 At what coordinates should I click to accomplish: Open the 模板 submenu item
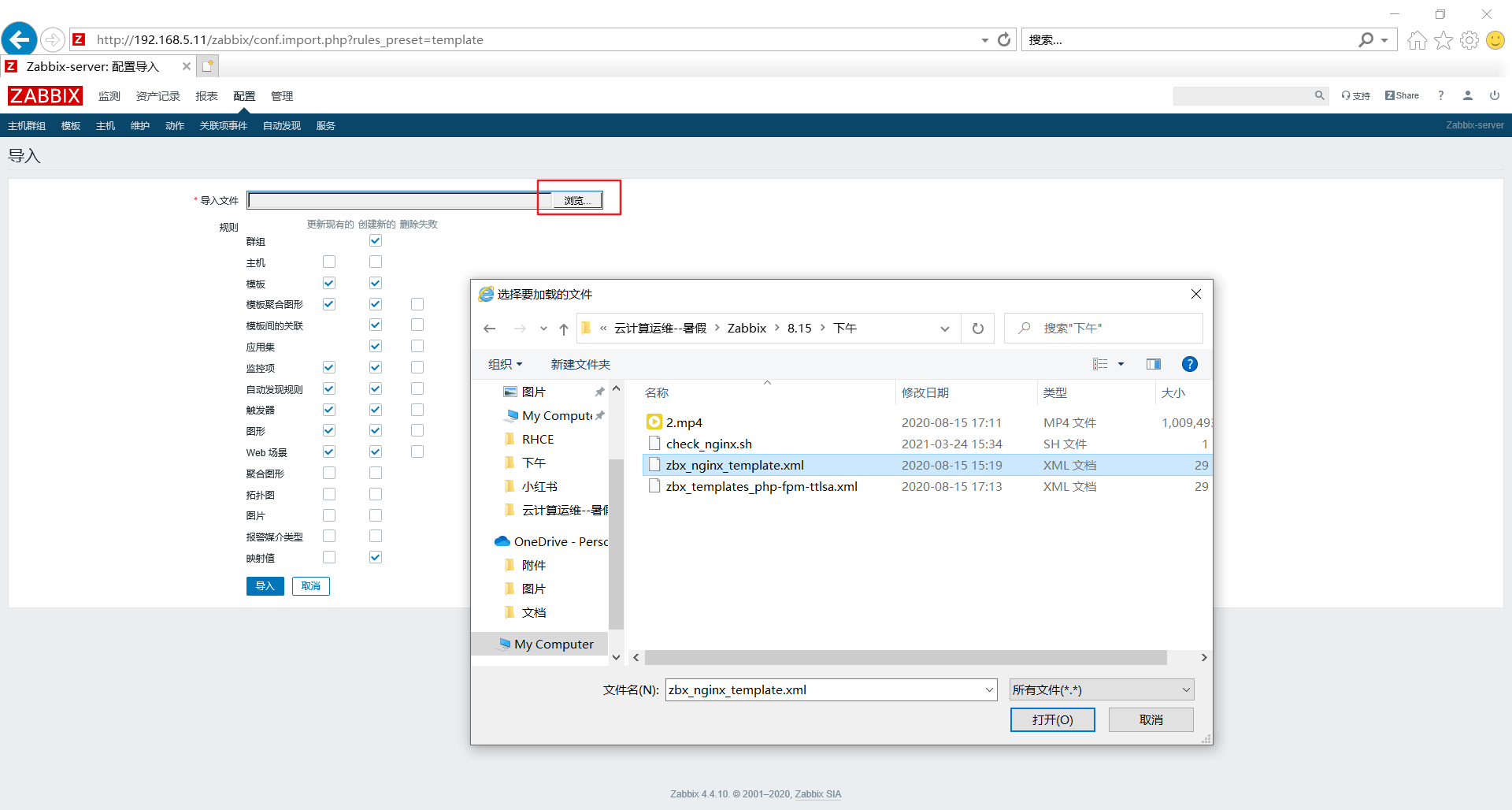tap(71, 126)
